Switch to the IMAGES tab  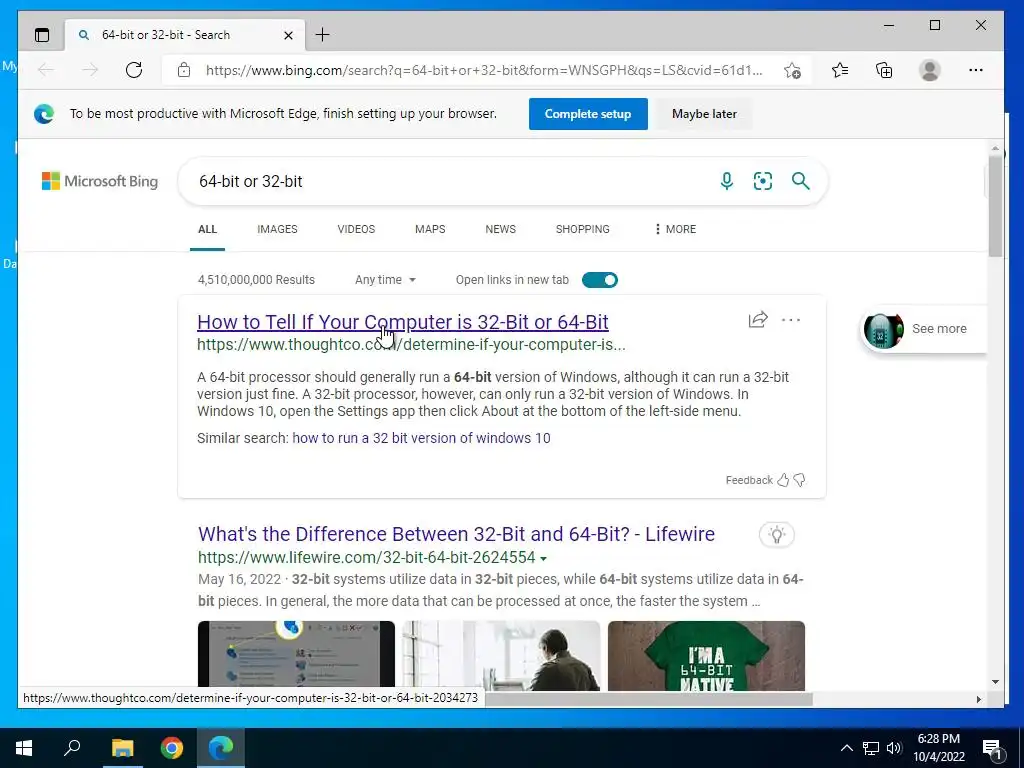(x=277, y=229)
